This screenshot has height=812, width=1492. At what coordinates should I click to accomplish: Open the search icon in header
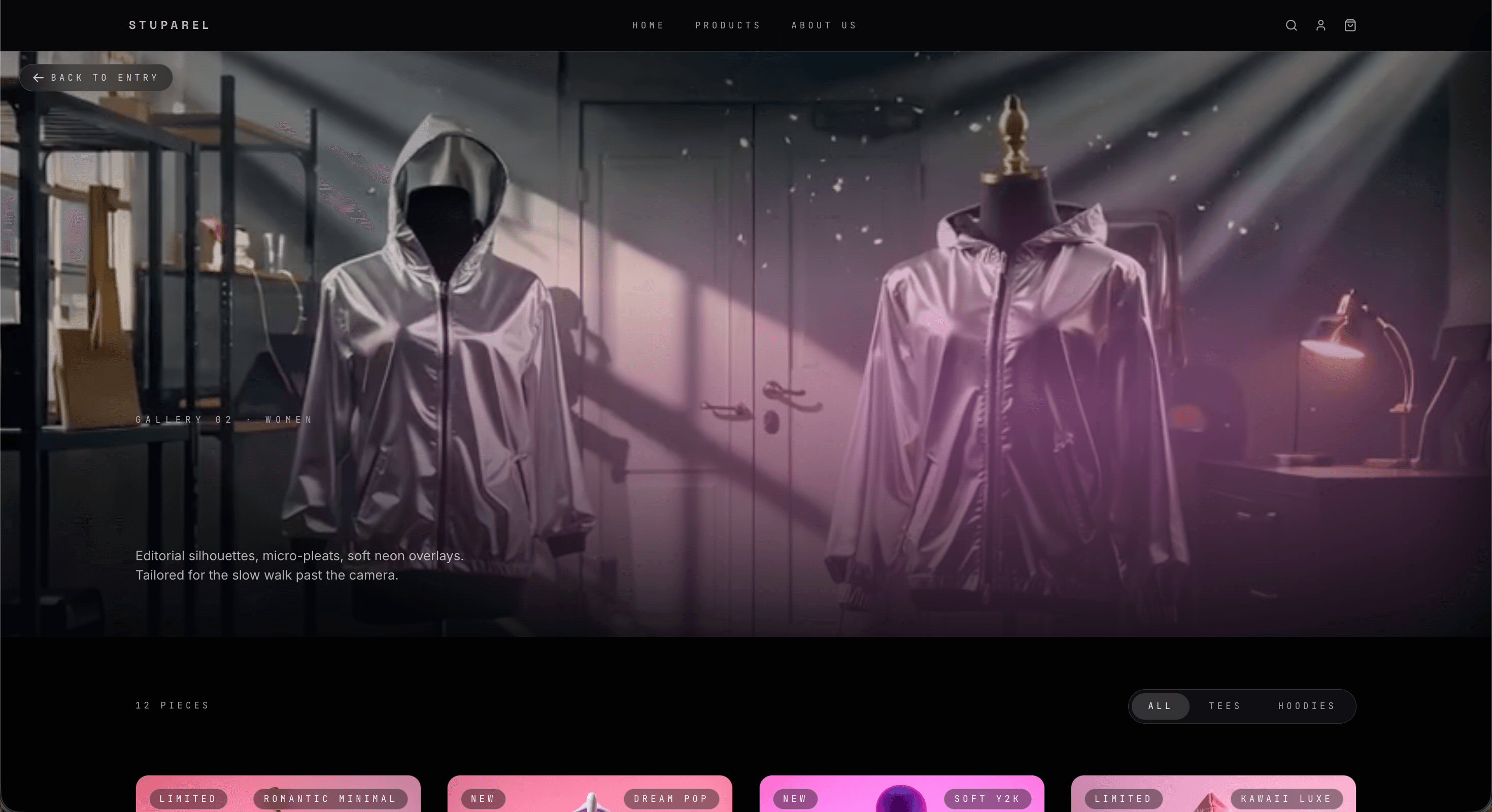click(x=1291, y=25)
